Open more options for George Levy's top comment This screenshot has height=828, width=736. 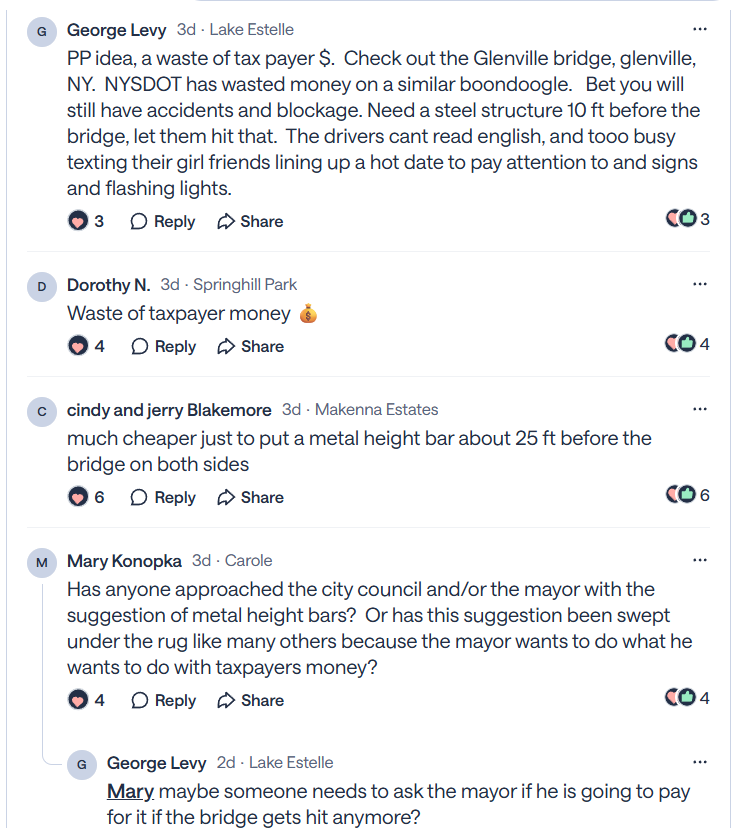pyautogui.click(x=700, y=29)
